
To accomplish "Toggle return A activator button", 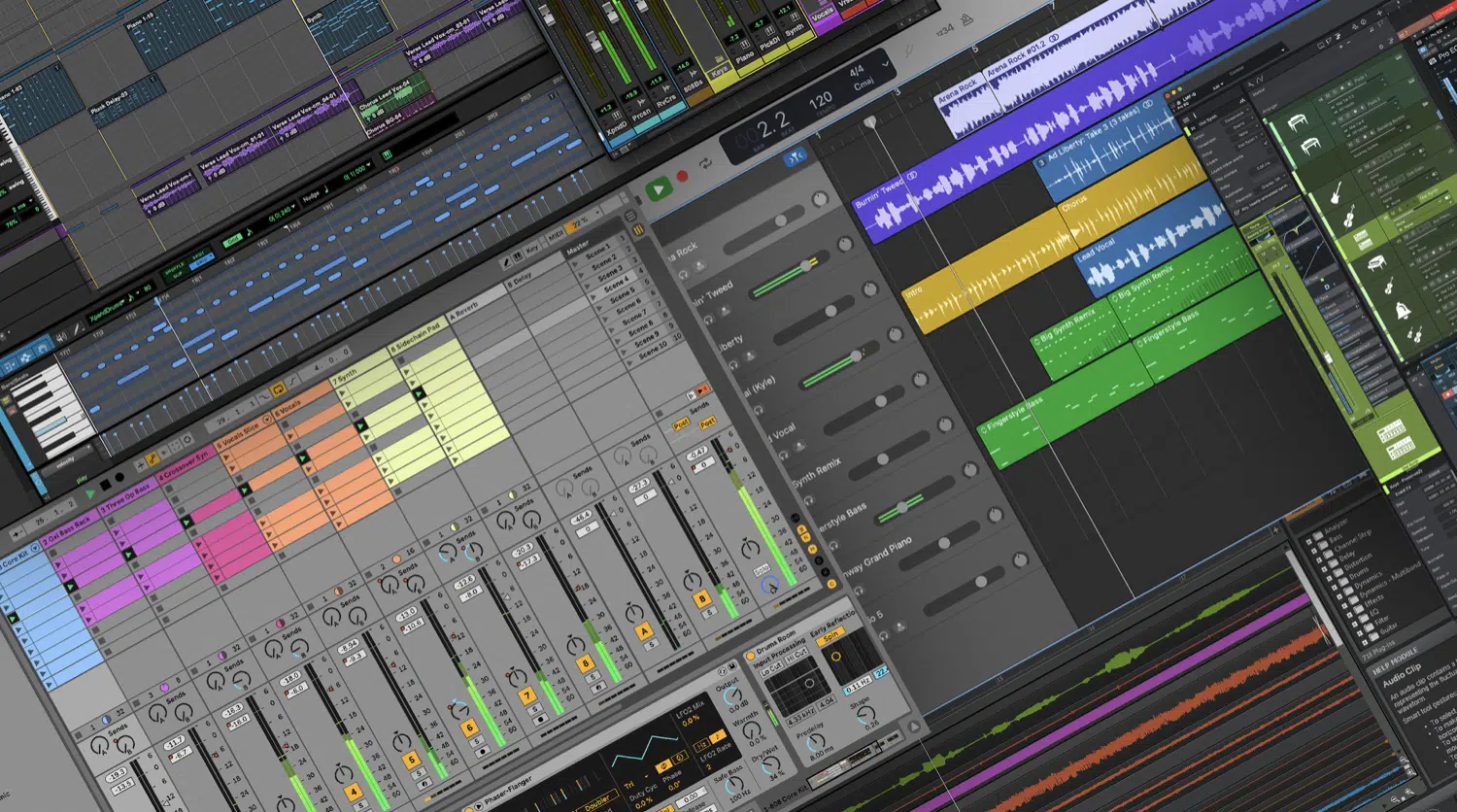I will point(643,631).
